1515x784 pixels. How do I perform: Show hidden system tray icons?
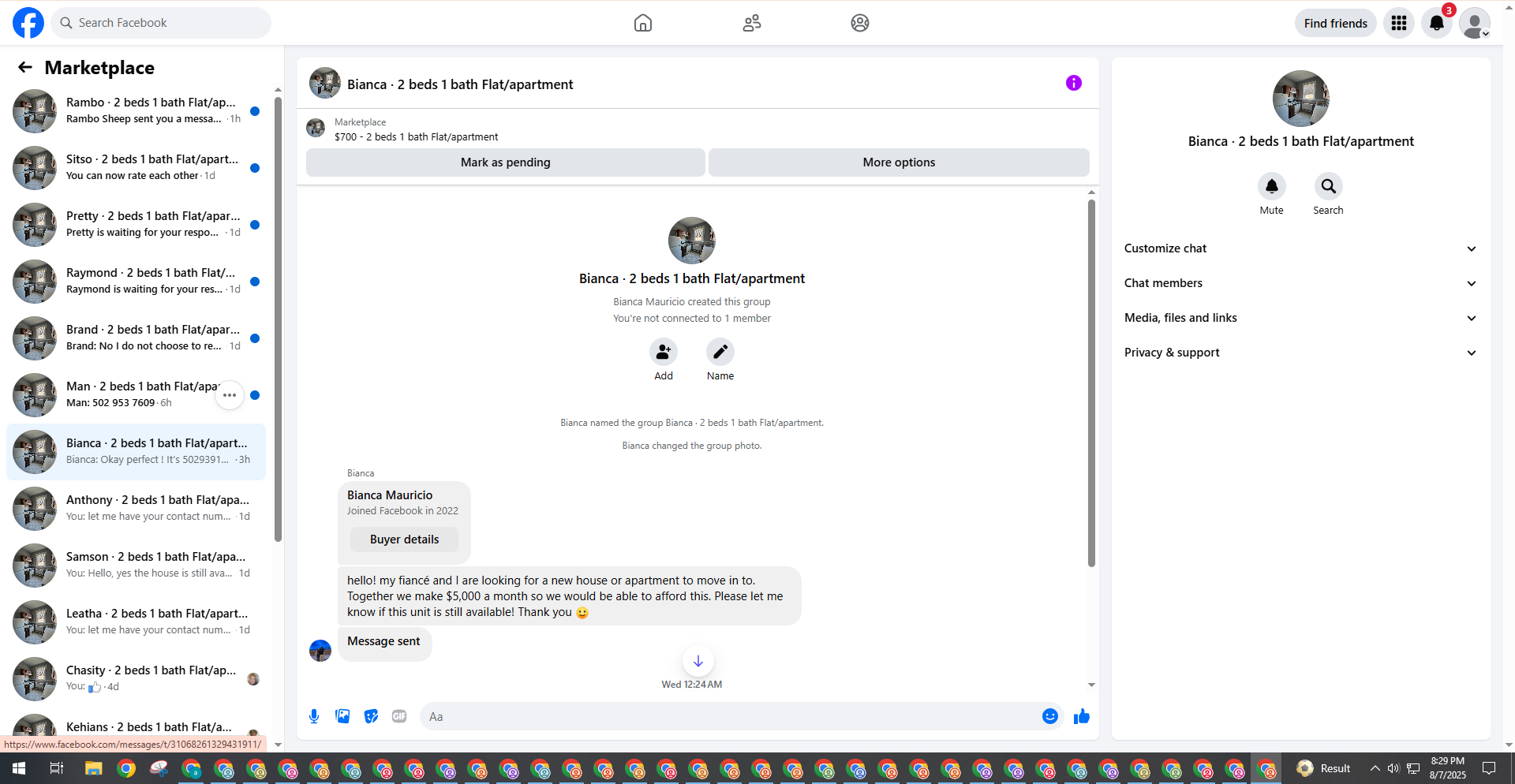[1375, 768]
